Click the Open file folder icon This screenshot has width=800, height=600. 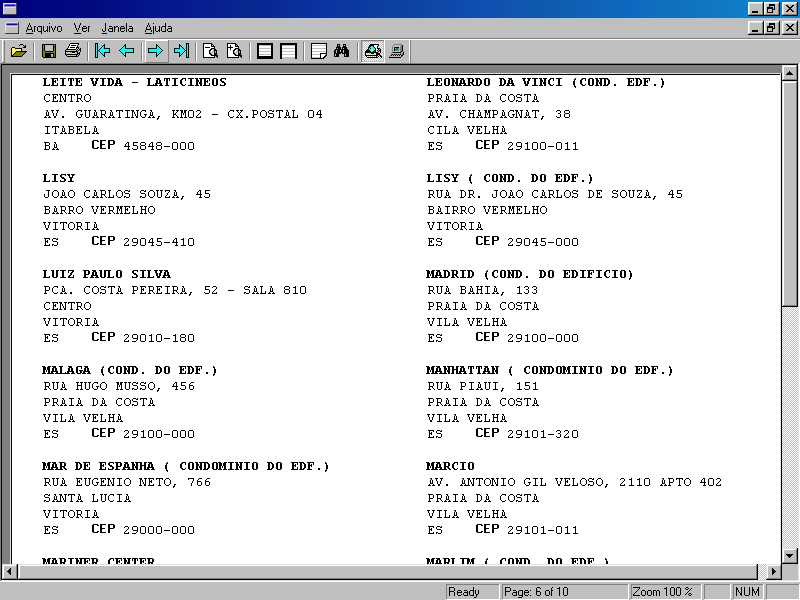point(19,51)
